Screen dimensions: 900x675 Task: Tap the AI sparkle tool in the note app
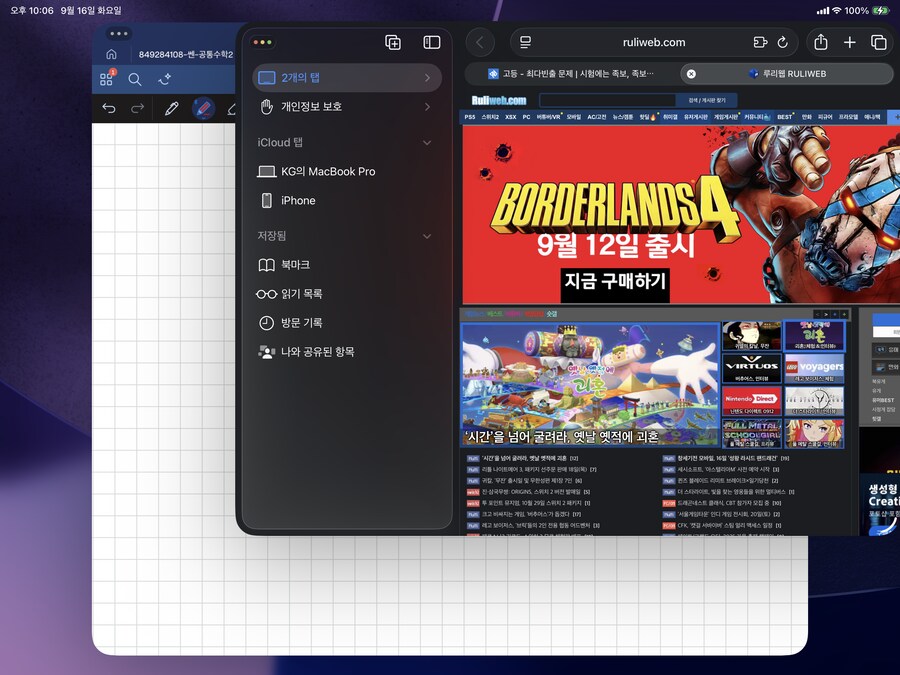(164, 79)
